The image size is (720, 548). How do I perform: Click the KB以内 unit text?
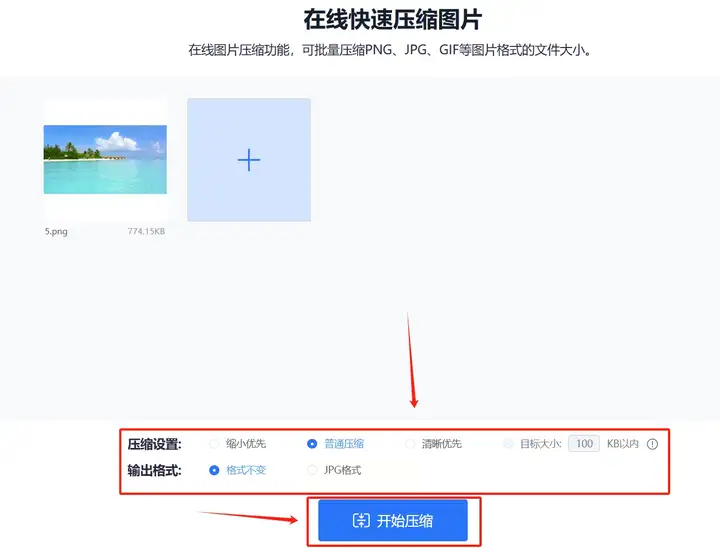click(623, 444)
